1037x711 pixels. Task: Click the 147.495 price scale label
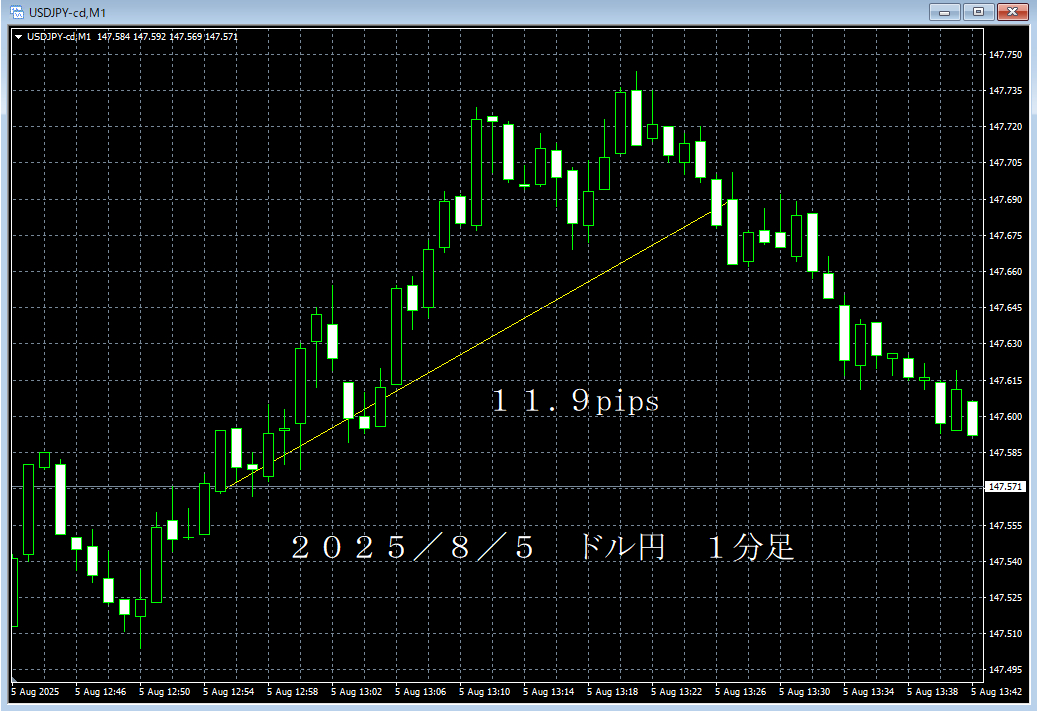pos(1005,670)
